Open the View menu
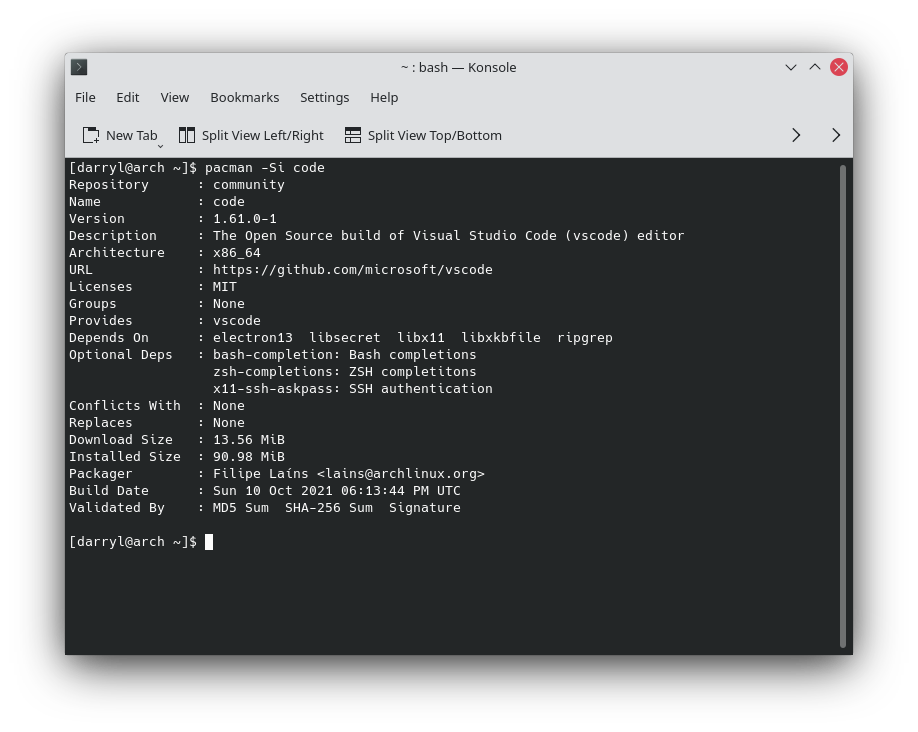 tap(174, 98)
